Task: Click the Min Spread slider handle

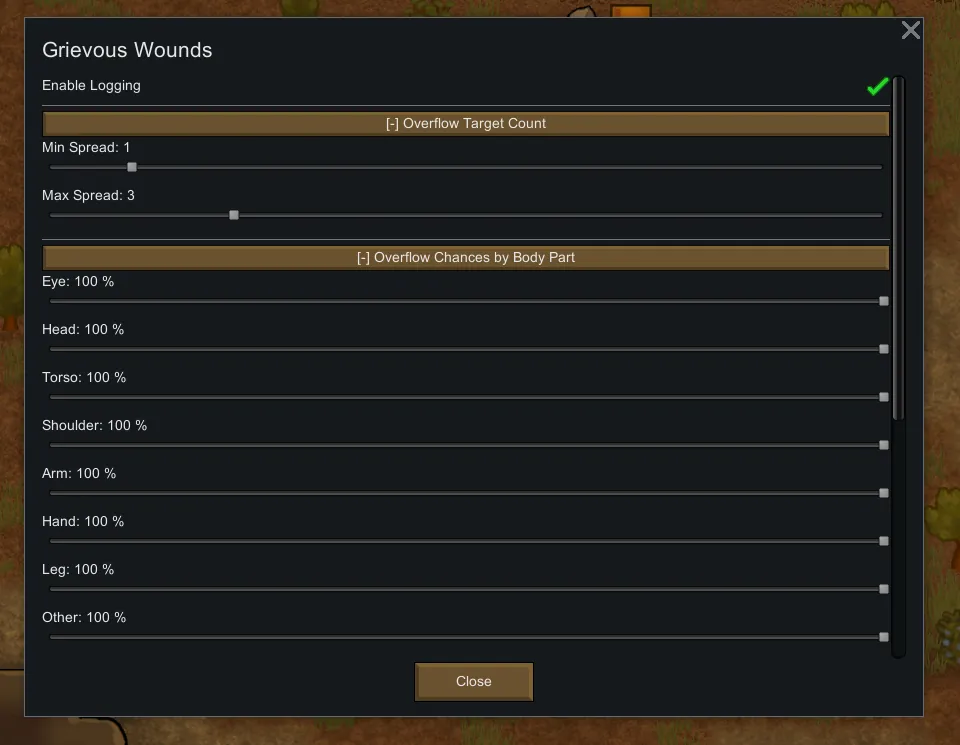Action: [132, 167]
